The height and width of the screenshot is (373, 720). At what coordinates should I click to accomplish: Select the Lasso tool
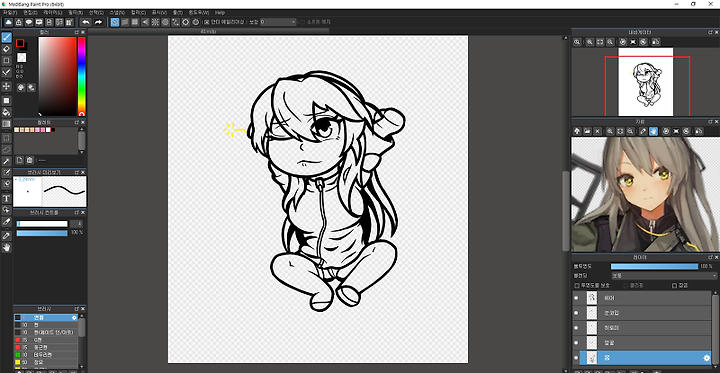6,149
